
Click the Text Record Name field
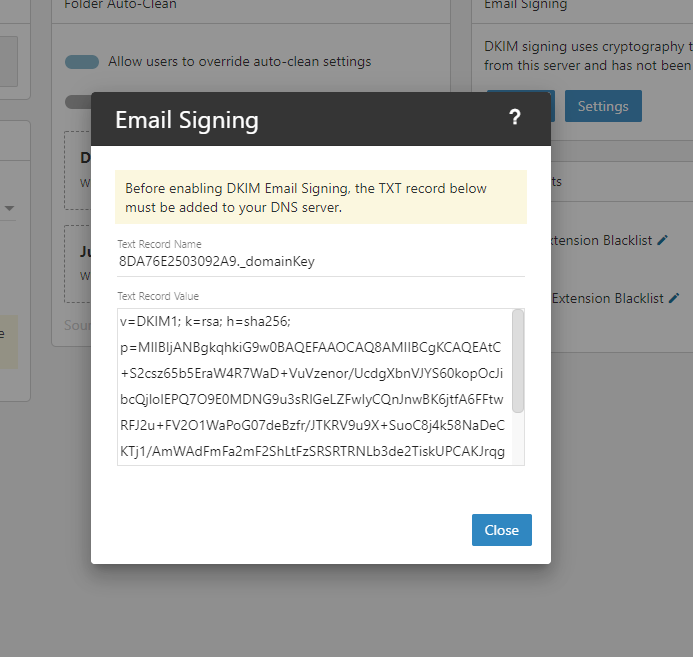coord(320,262)
